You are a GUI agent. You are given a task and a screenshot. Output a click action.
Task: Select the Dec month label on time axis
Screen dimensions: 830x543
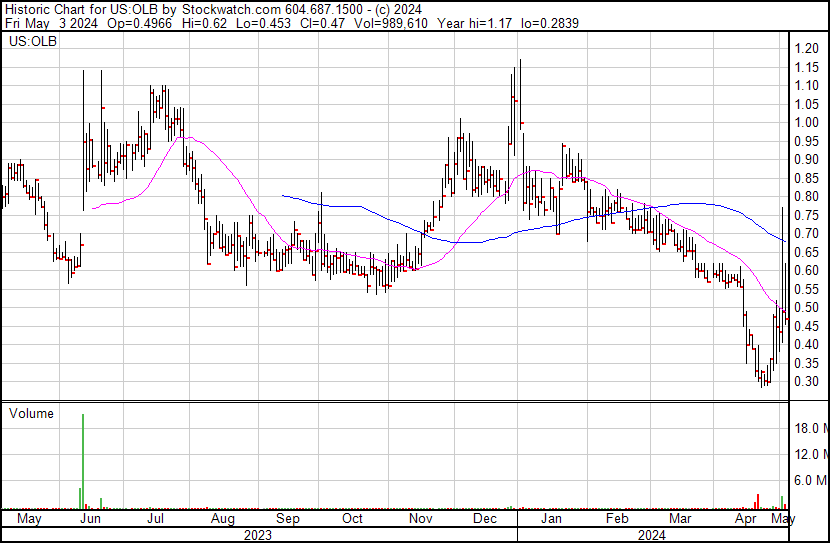click(487, 519)
